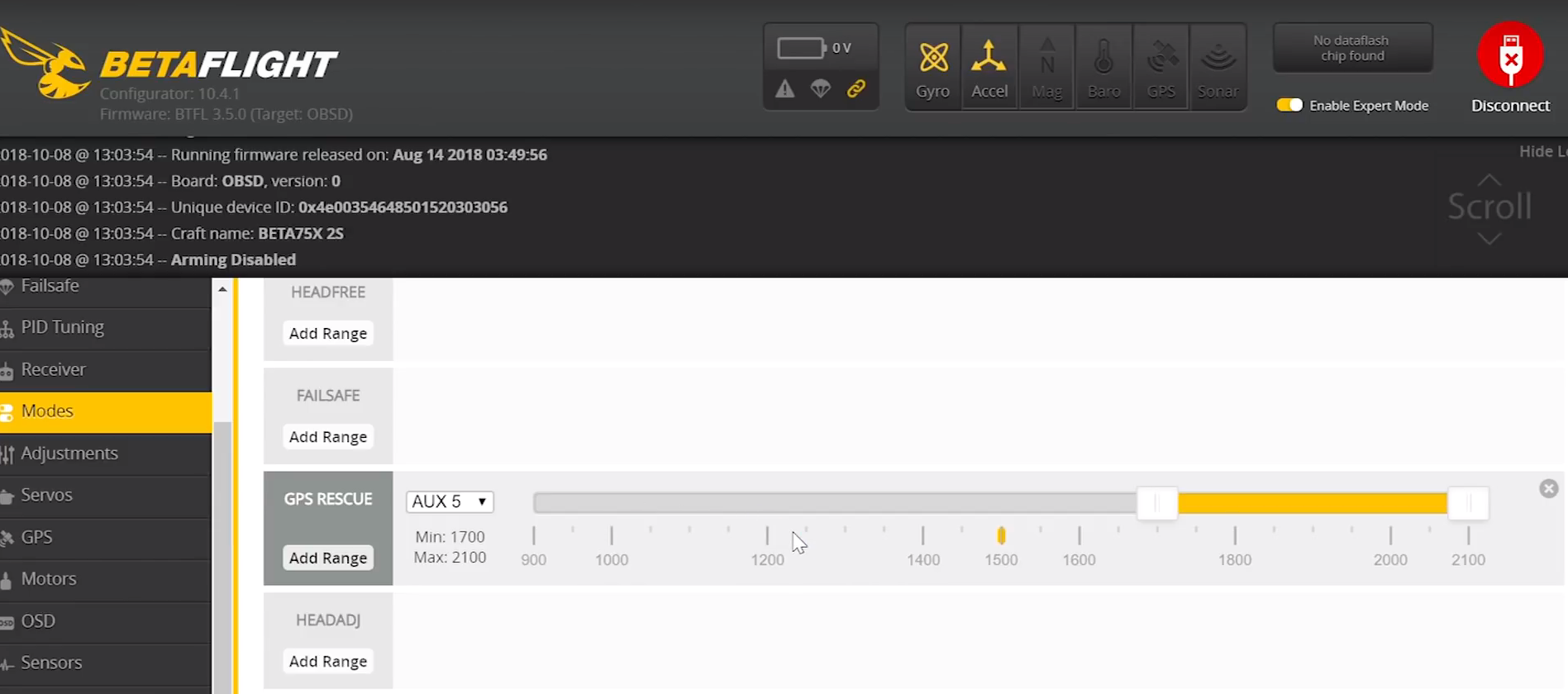
Task: Click the 'Craft name: BETA75X 2S' log line
Action: point(172,234)
